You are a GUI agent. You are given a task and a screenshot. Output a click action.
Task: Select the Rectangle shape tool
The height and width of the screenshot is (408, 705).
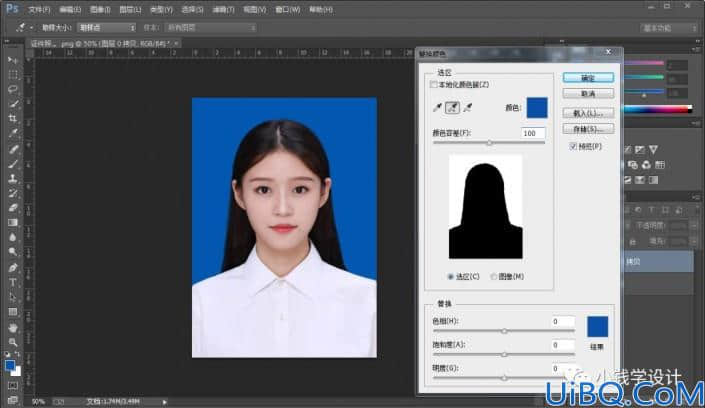coord(13,312)
